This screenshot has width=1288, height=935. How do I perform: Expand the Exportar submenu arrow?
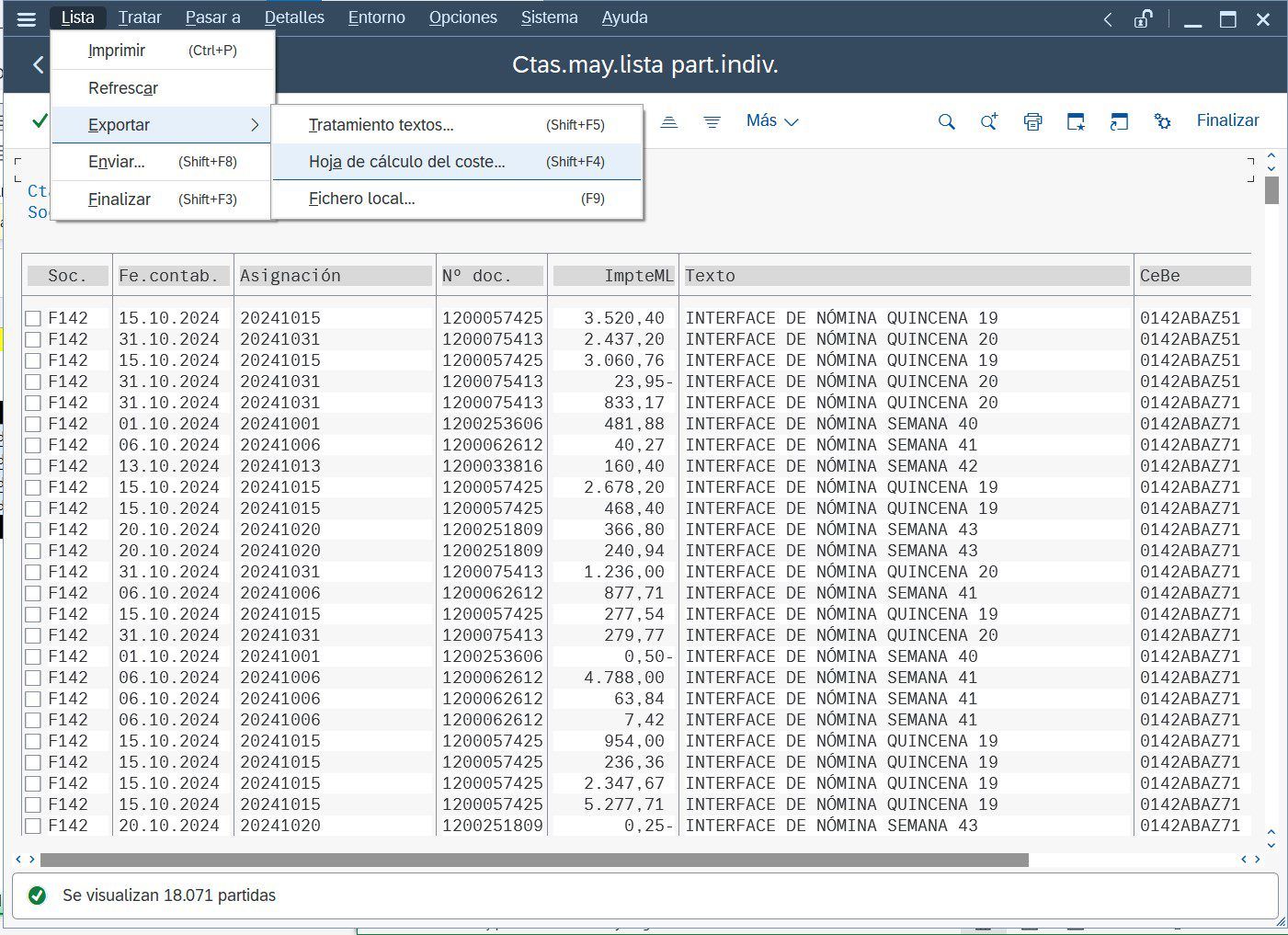point(255,125)
